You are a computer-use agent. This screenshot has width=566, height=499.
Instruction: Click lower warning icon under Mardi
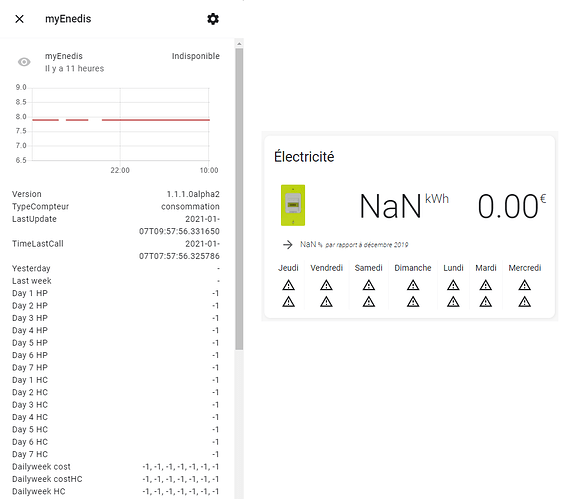486,301
